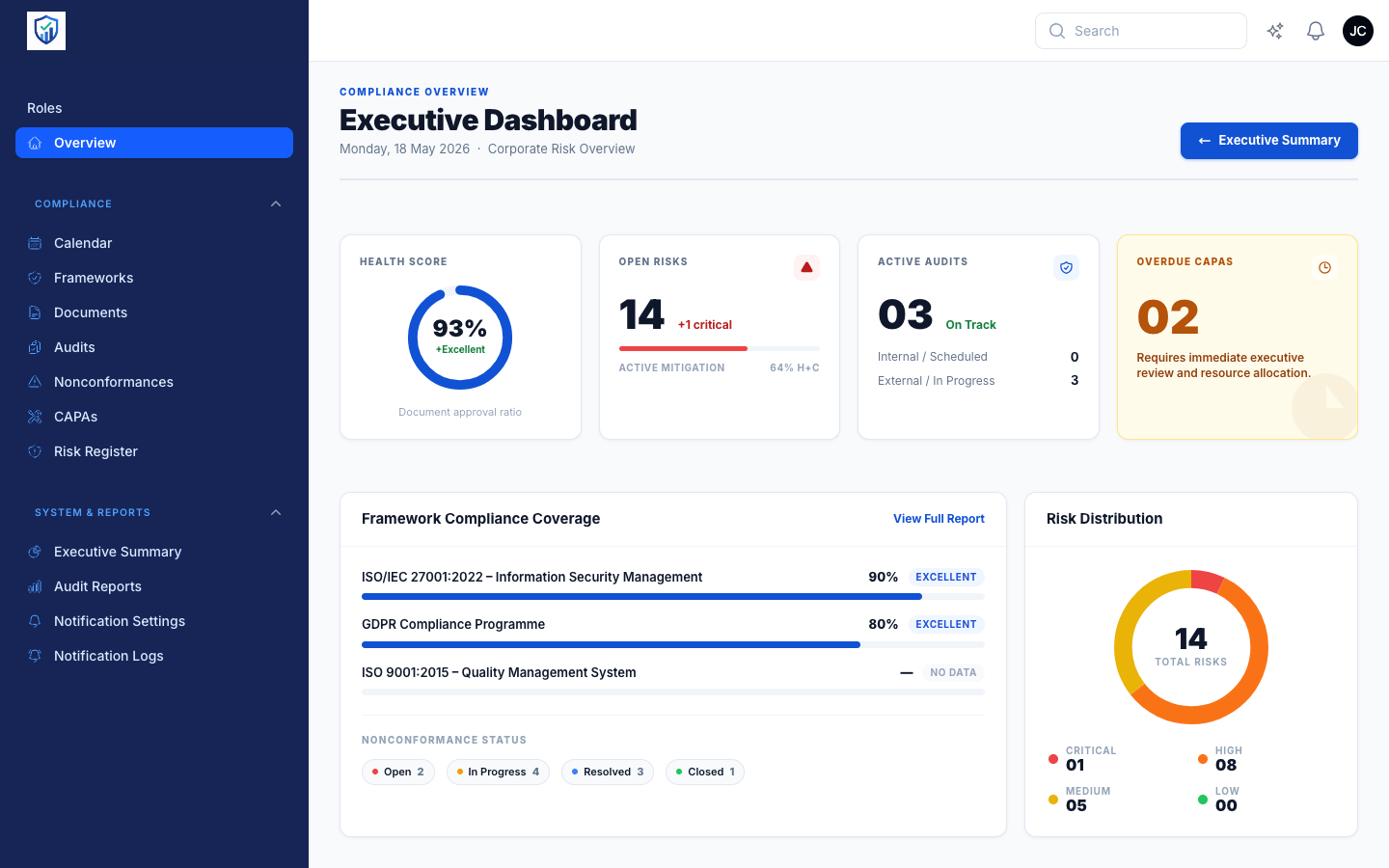Click the shield check icon on Active Audits
This screenshot has height=868, width=1389.
click(x=1066, y=267)
